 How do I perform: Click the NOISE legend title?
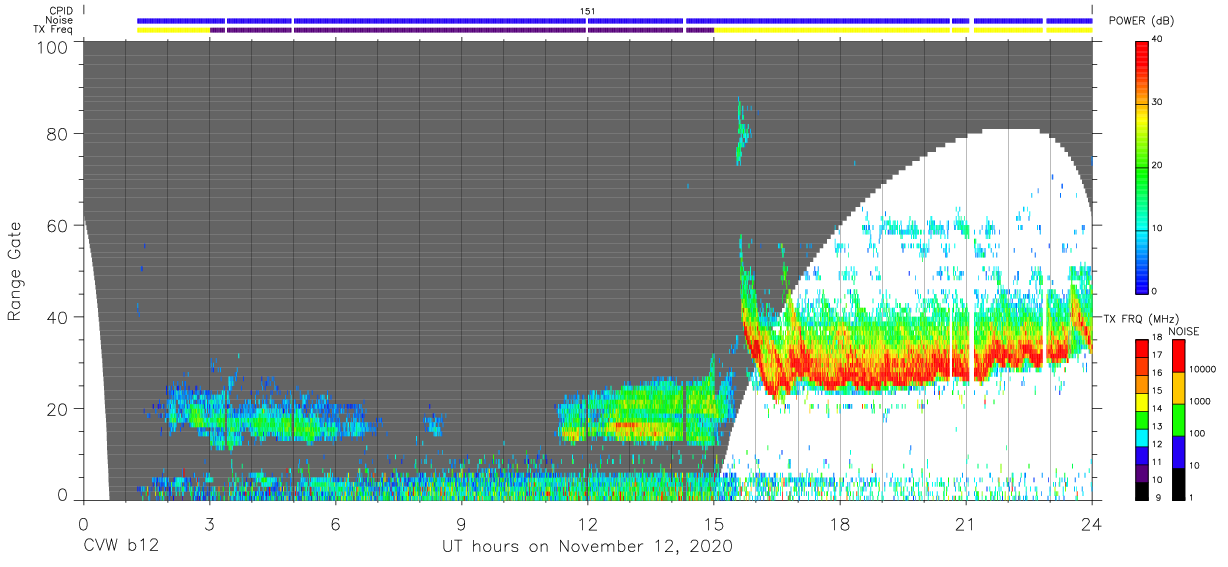(x=1185, y=331)
